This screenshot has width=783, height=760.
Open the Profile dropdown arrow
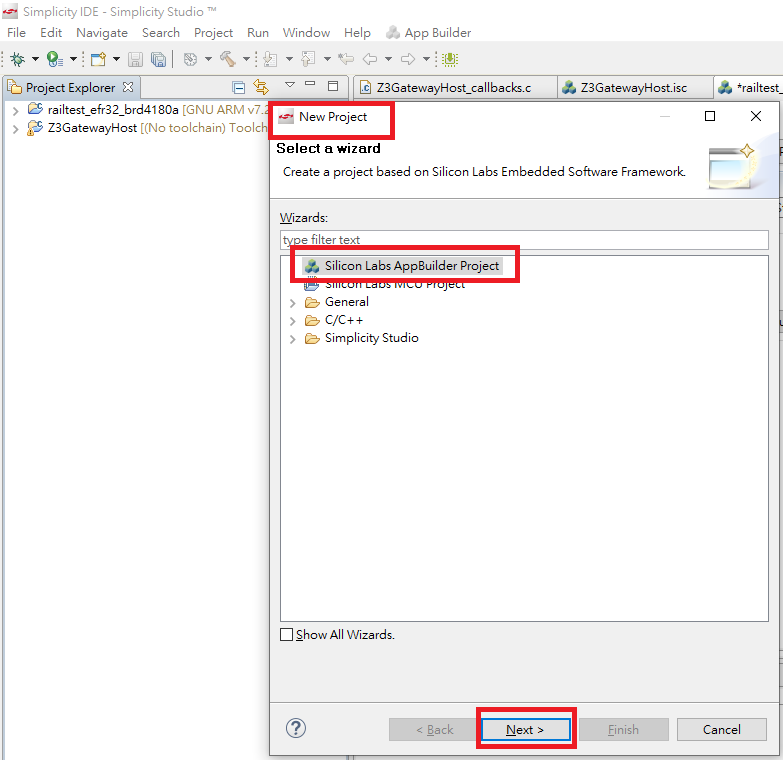pos(73,59)
